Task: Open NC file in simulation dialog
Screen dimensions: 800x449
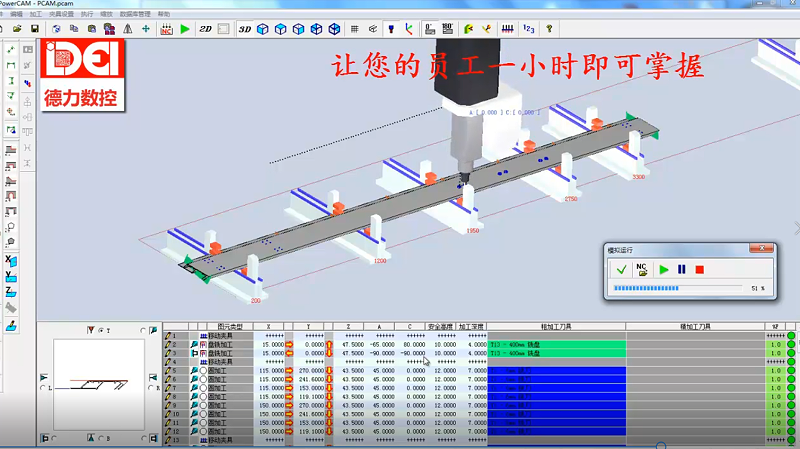Action: (642, 269)
